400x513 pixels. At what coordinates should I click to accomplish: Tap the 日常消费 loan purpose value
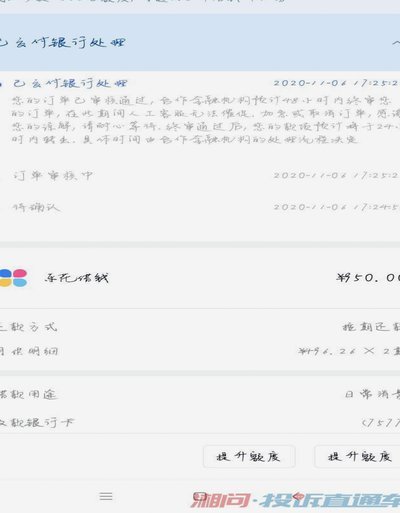pos(372,395)
